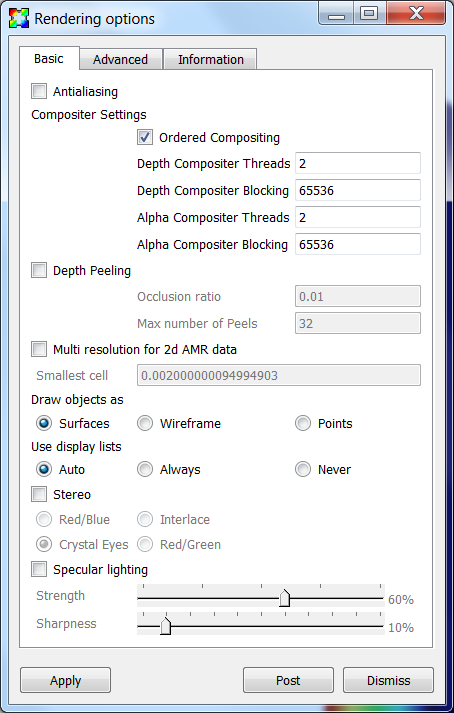Switch to the Advanced tab

point(121,60)
